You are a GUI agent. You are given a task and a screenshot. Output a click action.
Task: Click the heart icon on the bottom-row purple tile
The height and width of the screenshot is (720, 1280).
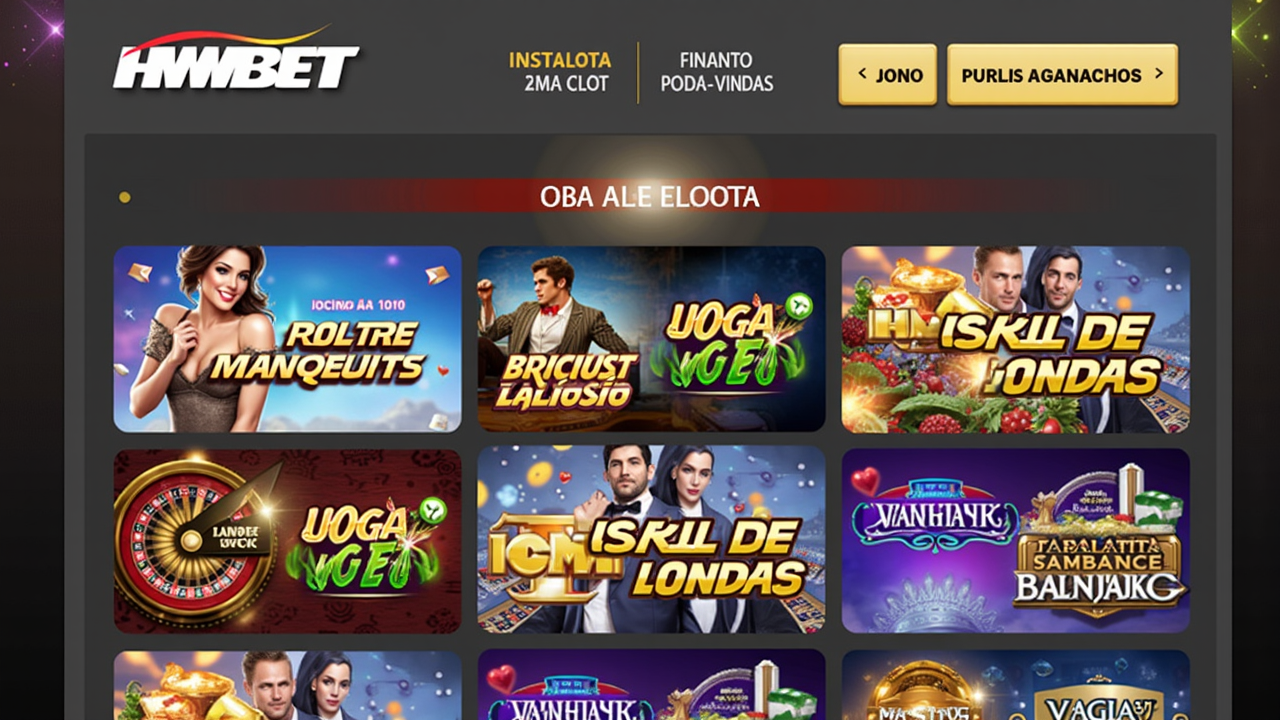pyautogui.click(x=501, y=679)
